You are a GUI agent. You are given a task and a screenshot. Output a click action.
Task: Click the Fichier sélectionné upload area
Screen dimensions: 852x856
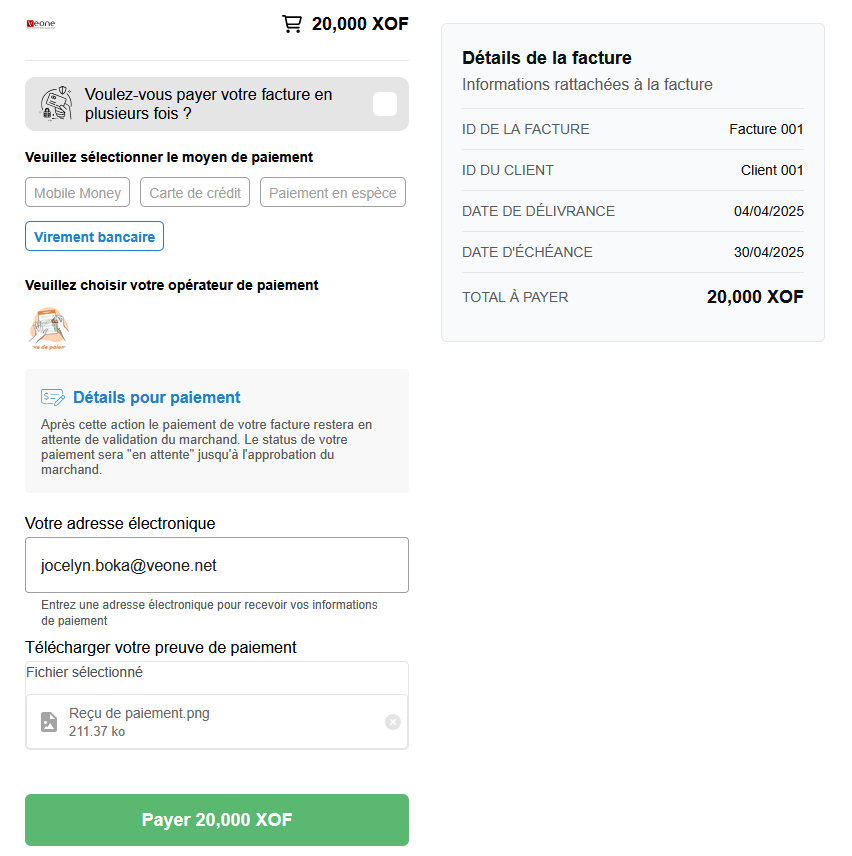216,673
